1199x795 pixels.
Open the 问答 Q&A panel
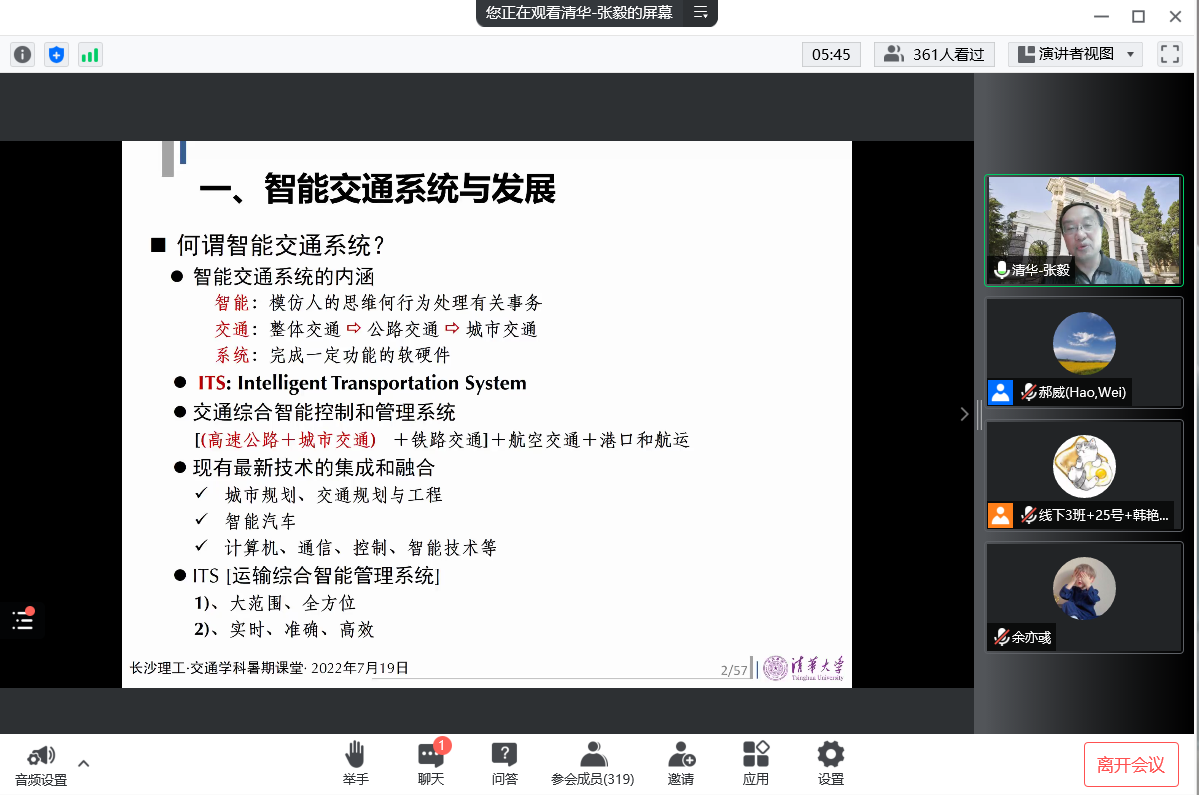coord(504,763)
